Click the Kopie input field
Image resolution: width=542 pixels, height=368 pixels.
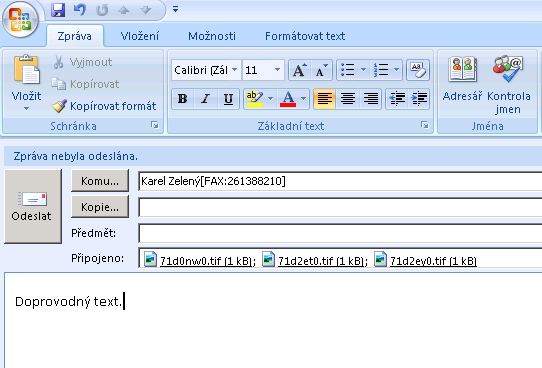tap(340, 207)
